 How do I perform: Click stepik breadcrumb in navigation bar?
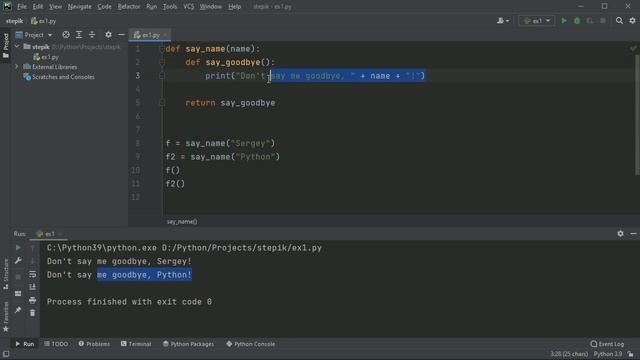tap(14, 21)
